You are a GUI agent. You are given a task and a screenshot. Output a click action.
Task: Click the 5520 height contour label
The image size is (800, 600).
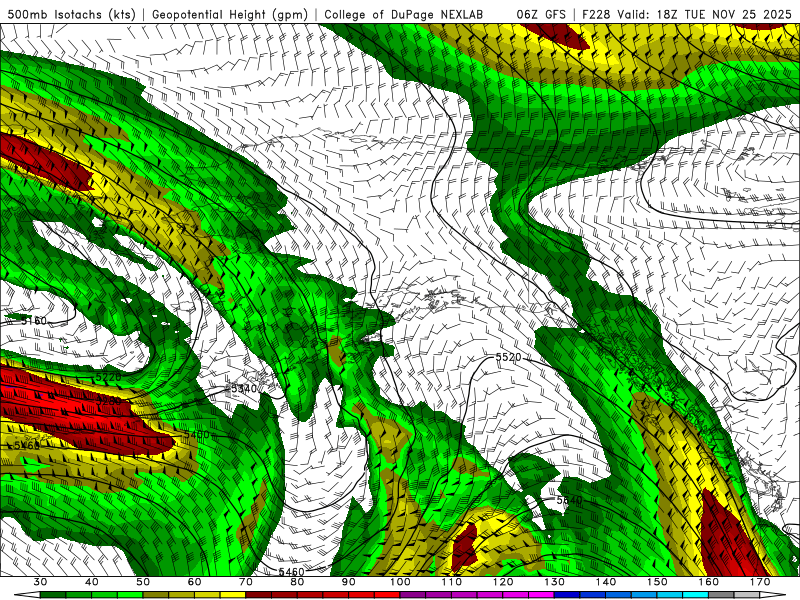pos(509,357)
